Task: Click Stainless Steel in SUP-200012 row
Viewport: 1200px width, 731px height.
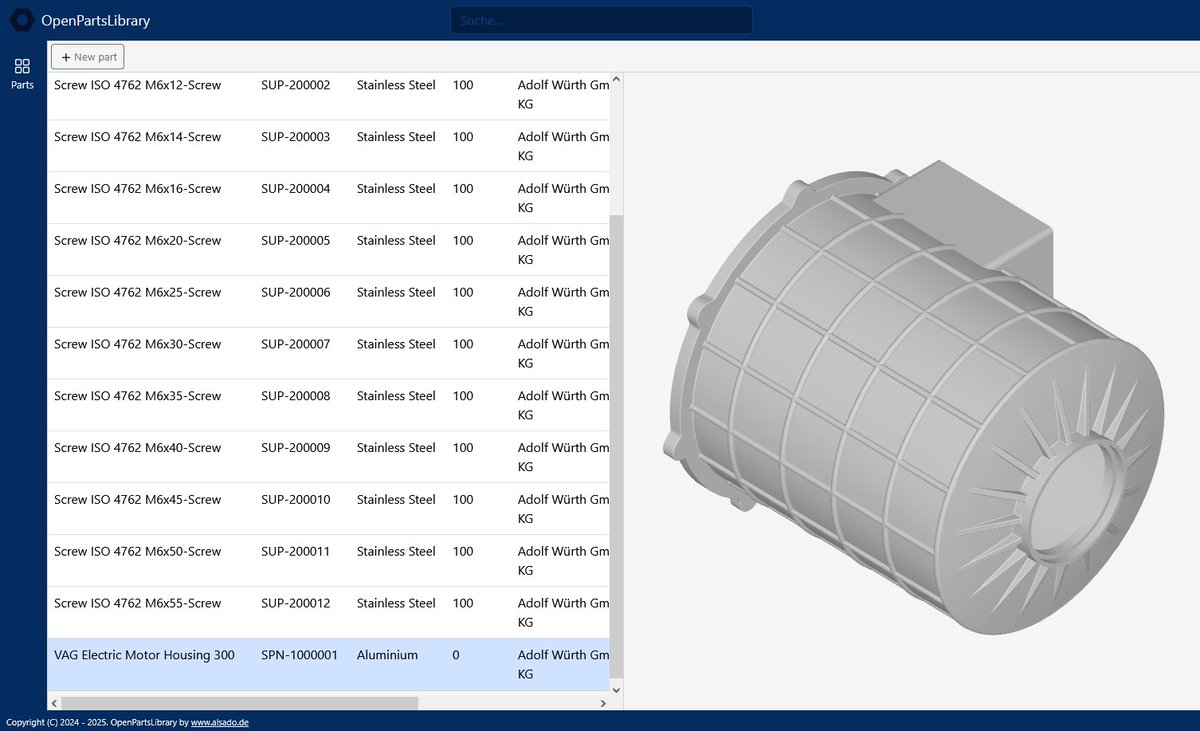Action: pyautogui.click(x=396, y=605)
